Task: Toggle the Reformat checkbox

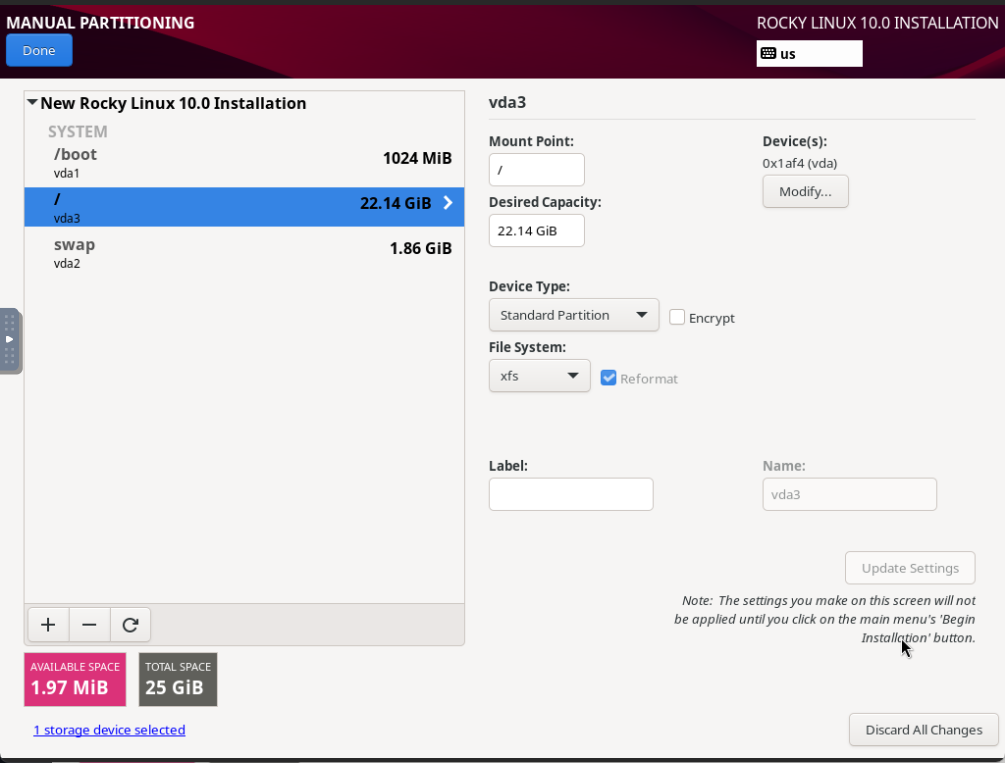Action: pos(608,378)
